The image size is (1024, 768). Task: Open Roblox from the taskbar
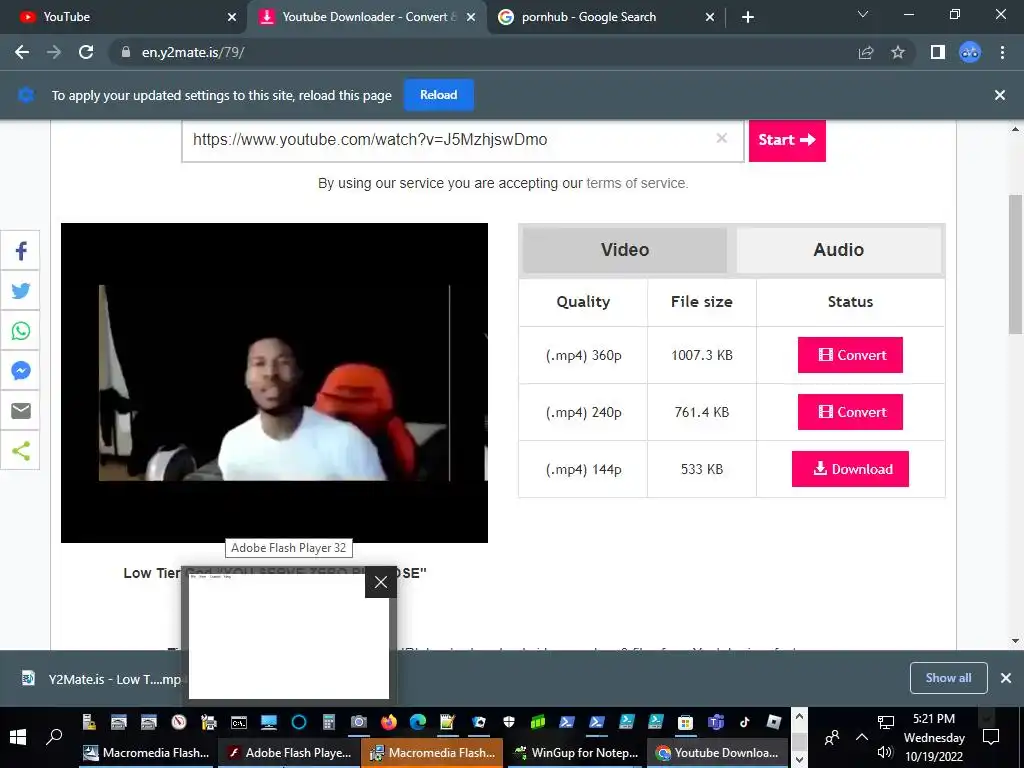[774, 722]
